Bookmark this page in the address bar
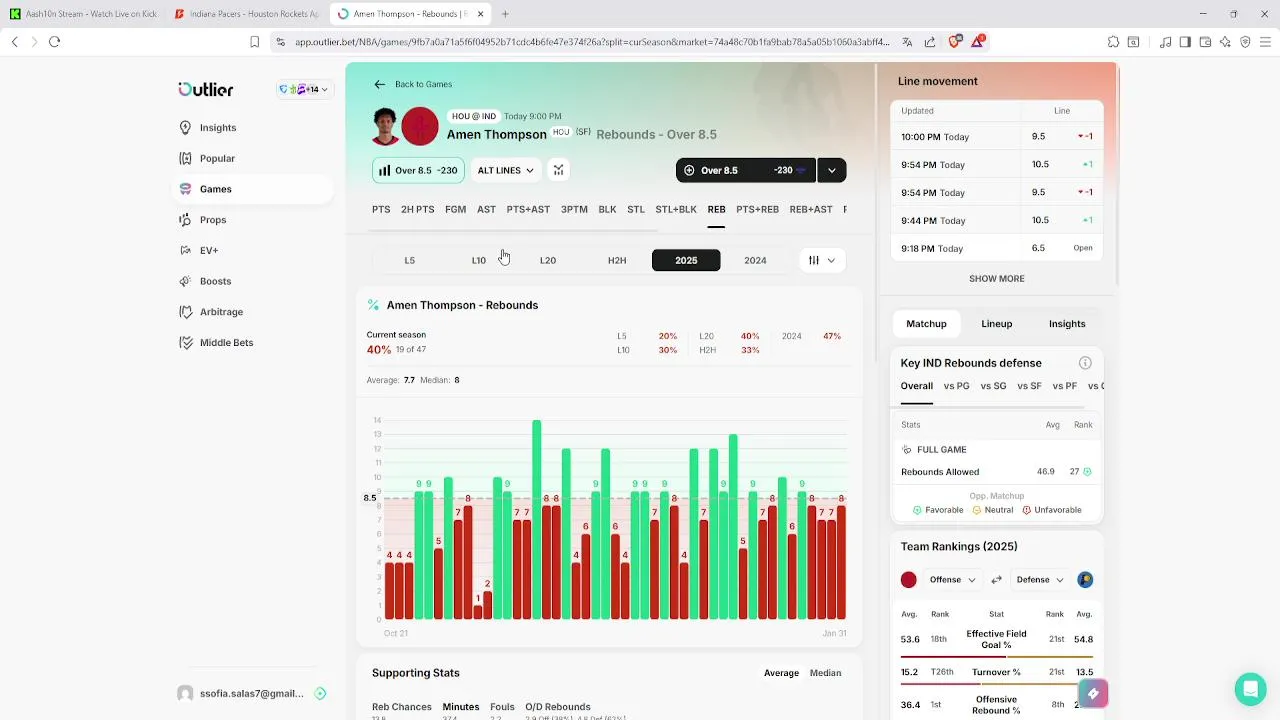Screen dimensions: 1280x720 255,42
